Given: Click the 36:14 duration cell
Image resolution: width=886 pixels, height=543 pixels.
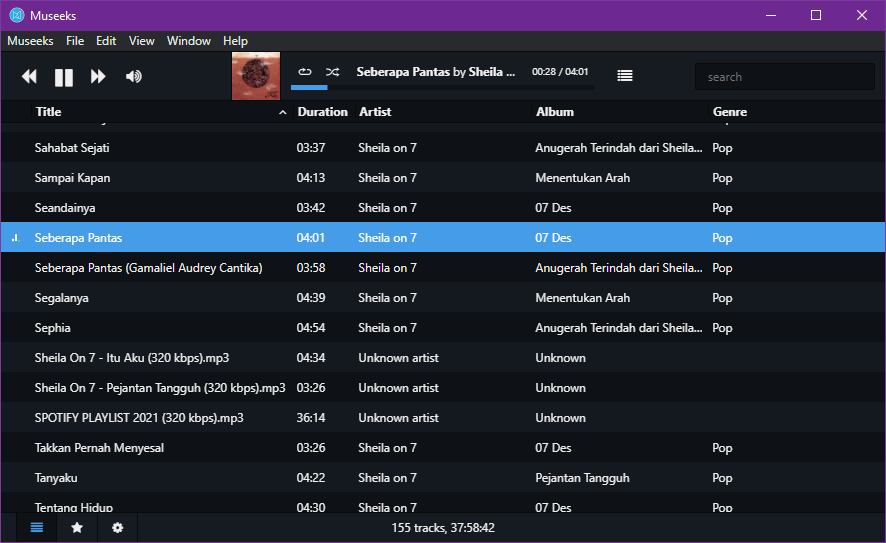Looking at the screenshot, I should pos(311,418).
